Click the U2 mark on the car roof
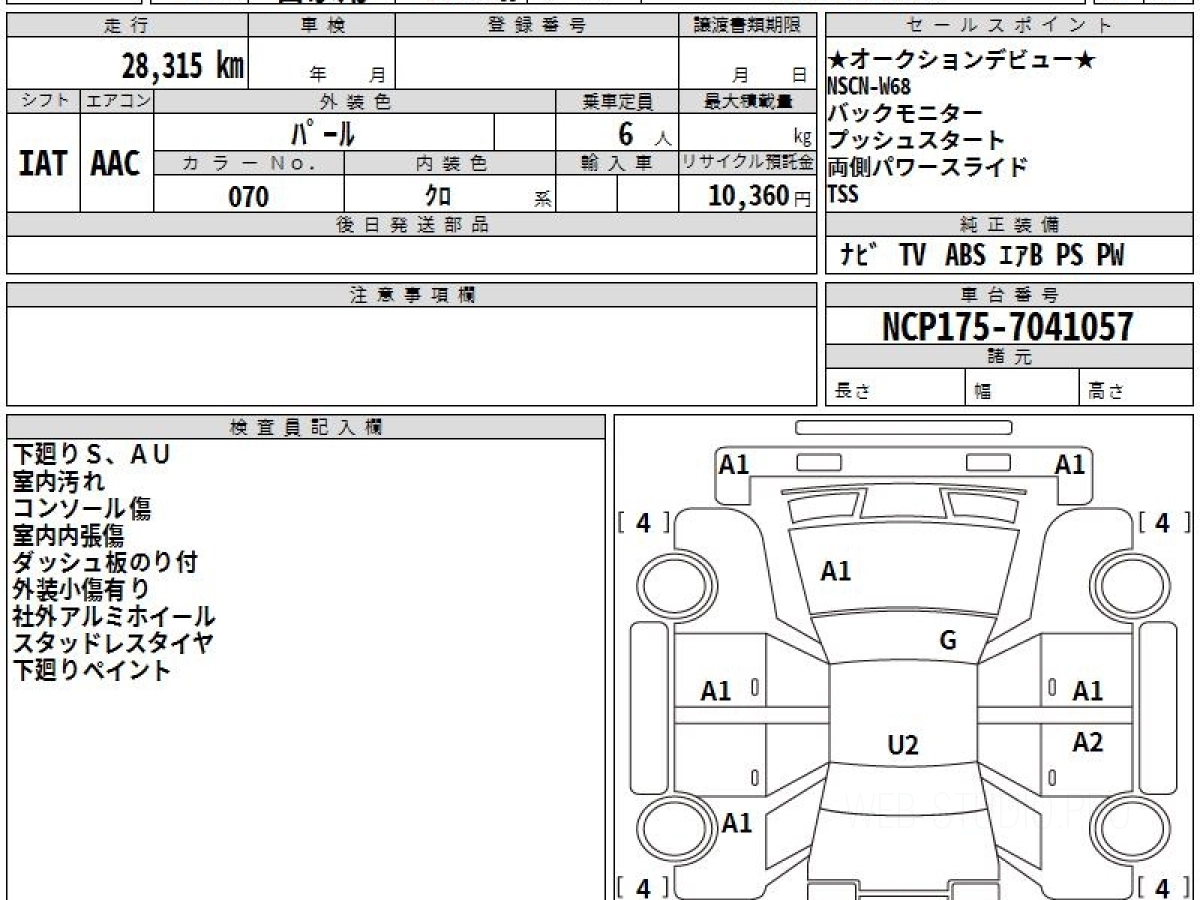1200x900 pixels. [x=903, y=745]
